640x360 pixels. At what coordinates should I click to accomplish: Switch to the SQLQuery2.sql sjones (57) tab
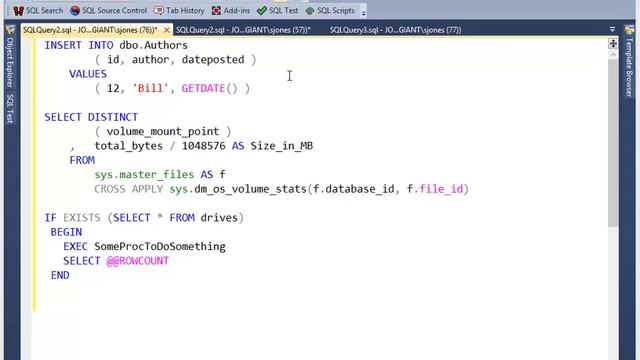(x=243, y=30)
